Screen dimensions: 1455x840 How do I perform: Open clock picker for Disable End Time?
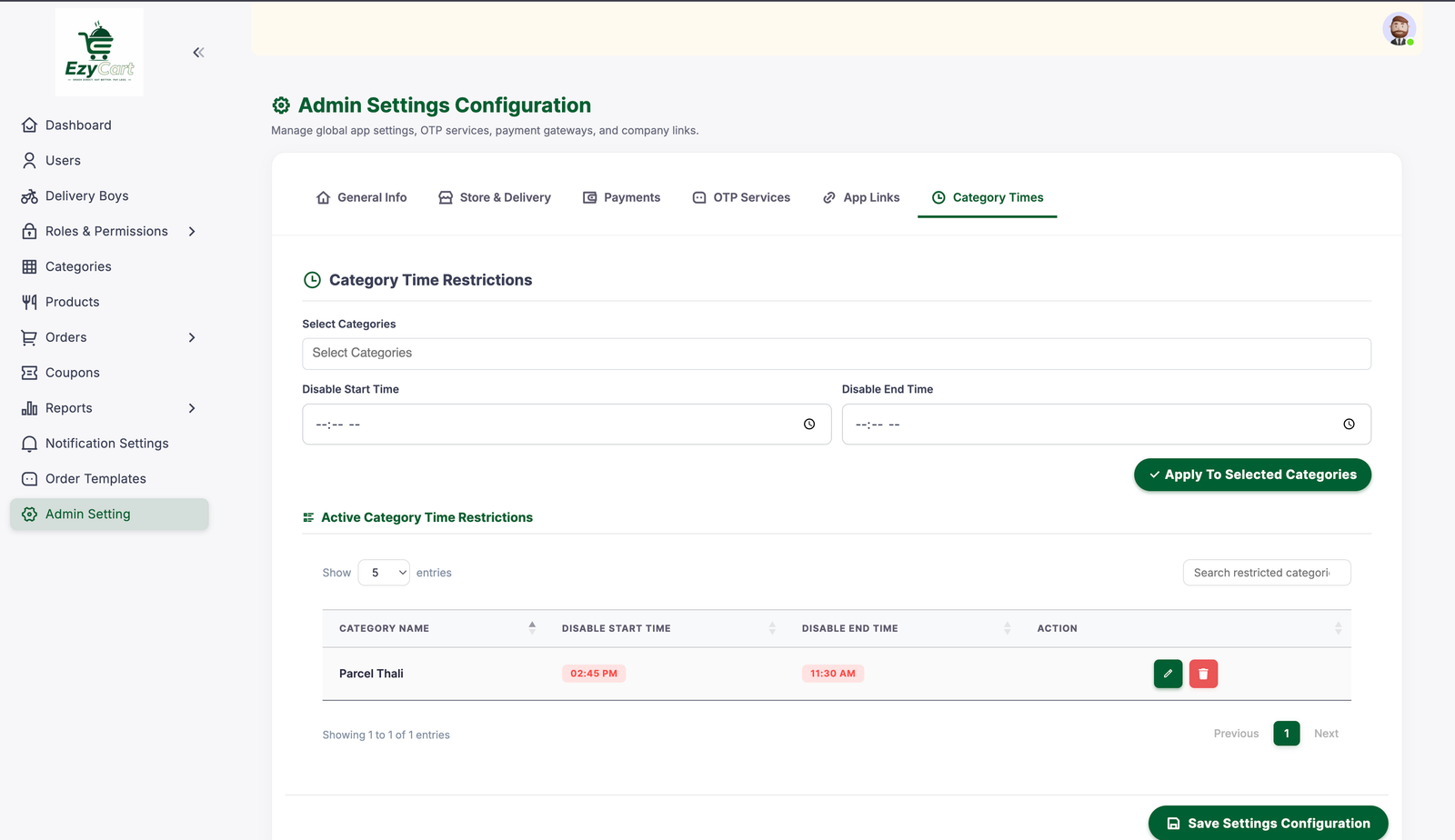(1349, 425)
